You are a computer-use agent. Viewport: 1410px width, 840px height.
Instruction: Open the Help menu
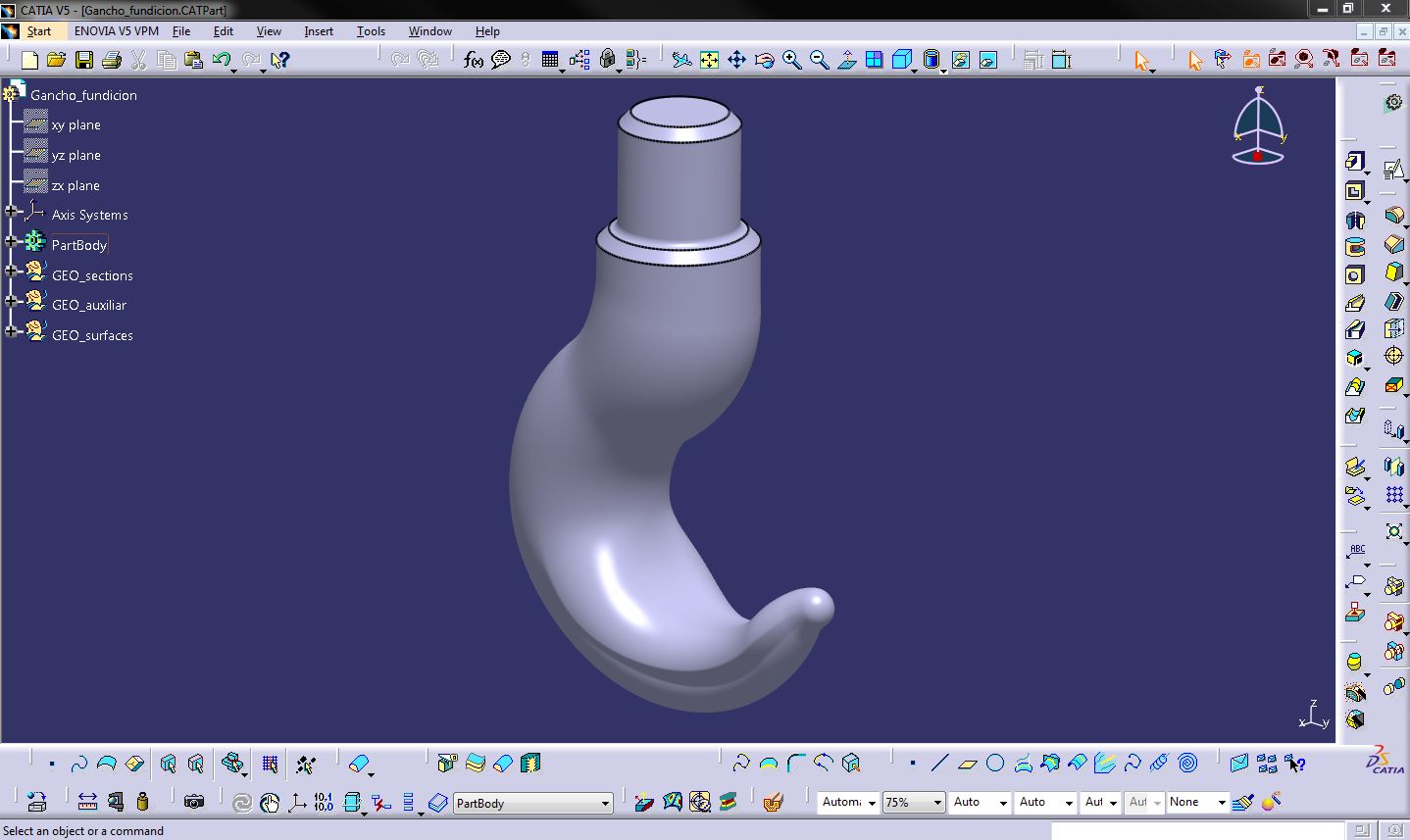tap(487, 31)
